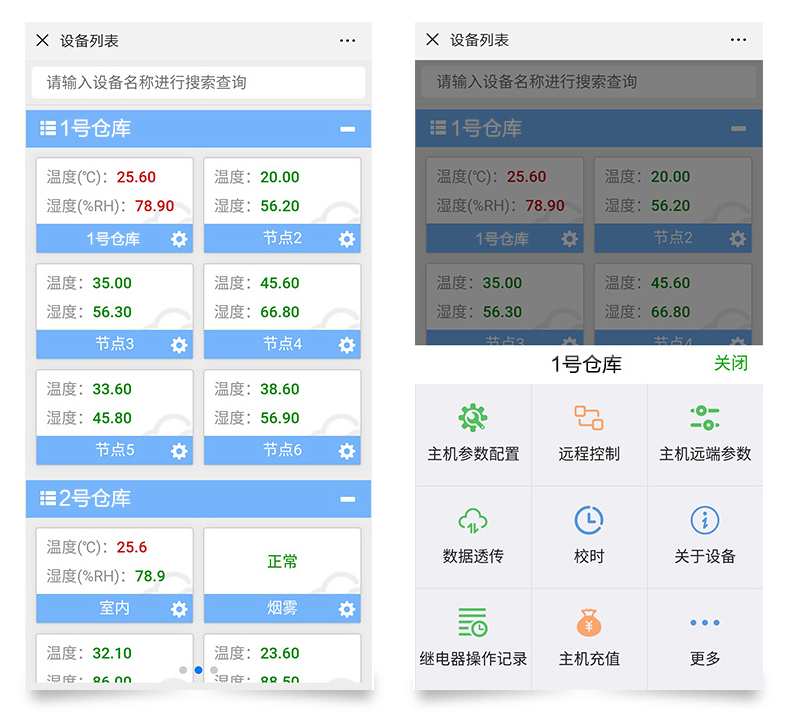The image size is (790, 719).
Task: Click humidity 56.30 in 节点3 card, left
Action: pos(112,312)
